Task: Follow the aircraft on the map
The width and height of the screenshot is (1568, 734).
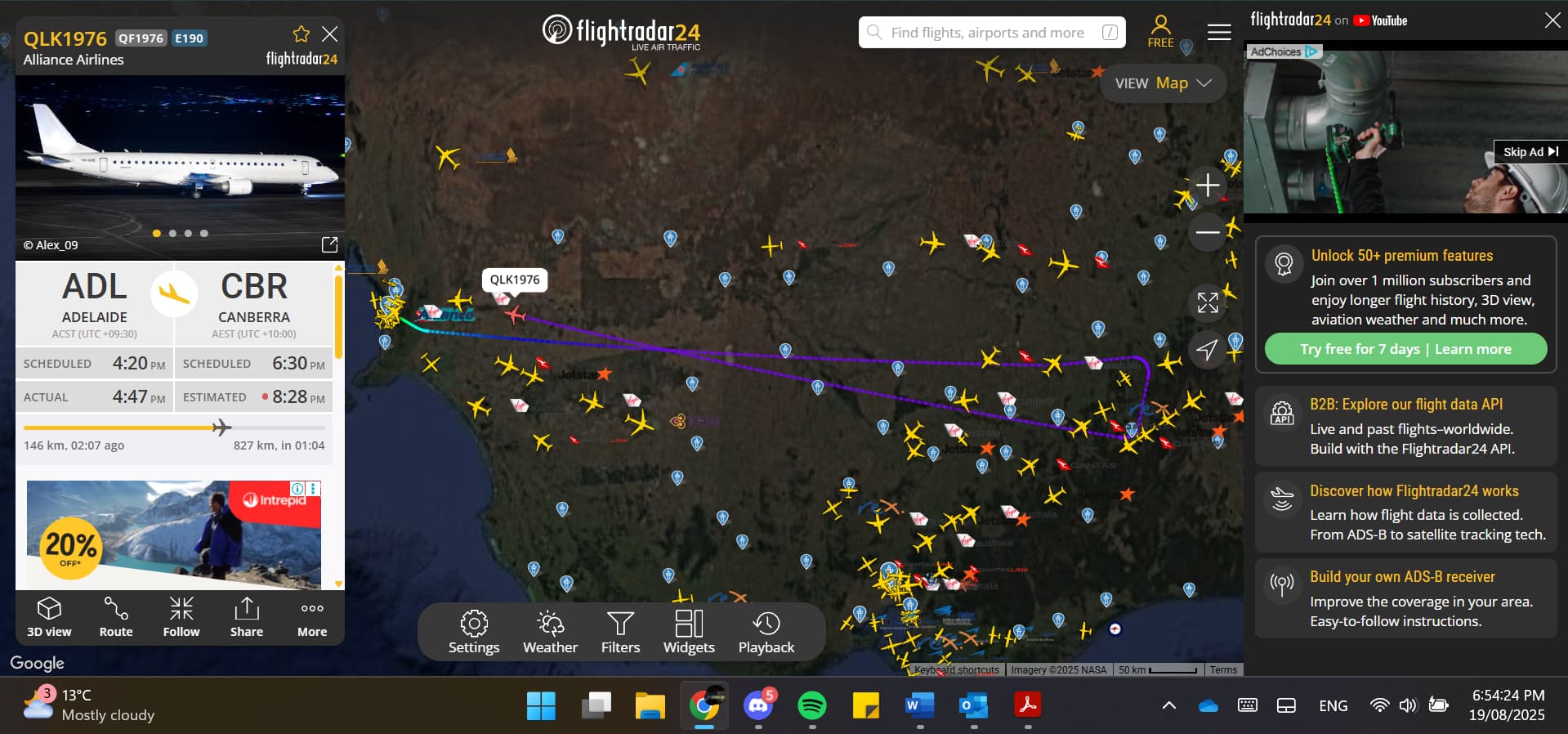Action: tap(181, 617)
